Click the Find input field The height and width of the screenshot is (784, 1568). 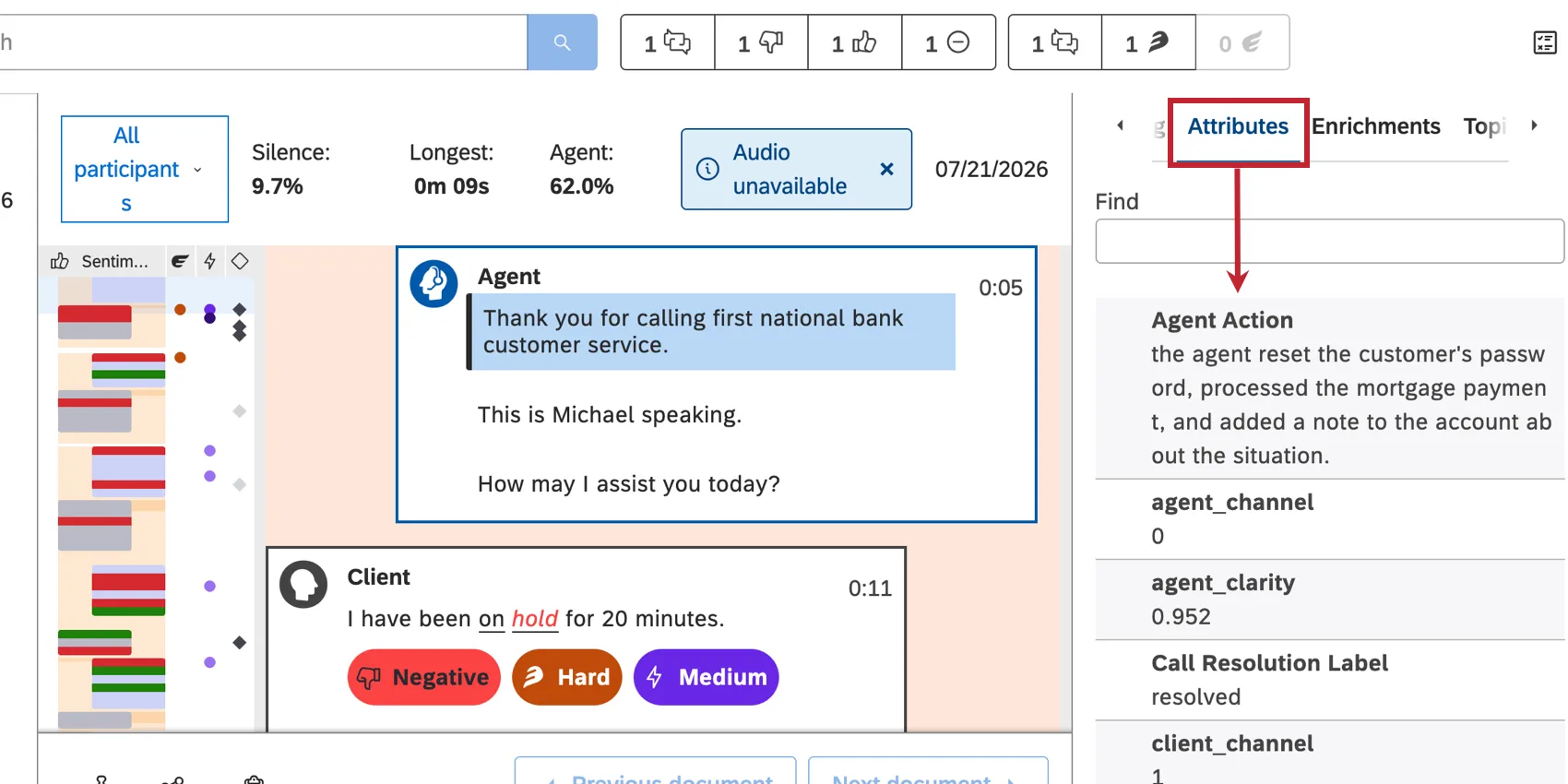[x=1329, y=242]
